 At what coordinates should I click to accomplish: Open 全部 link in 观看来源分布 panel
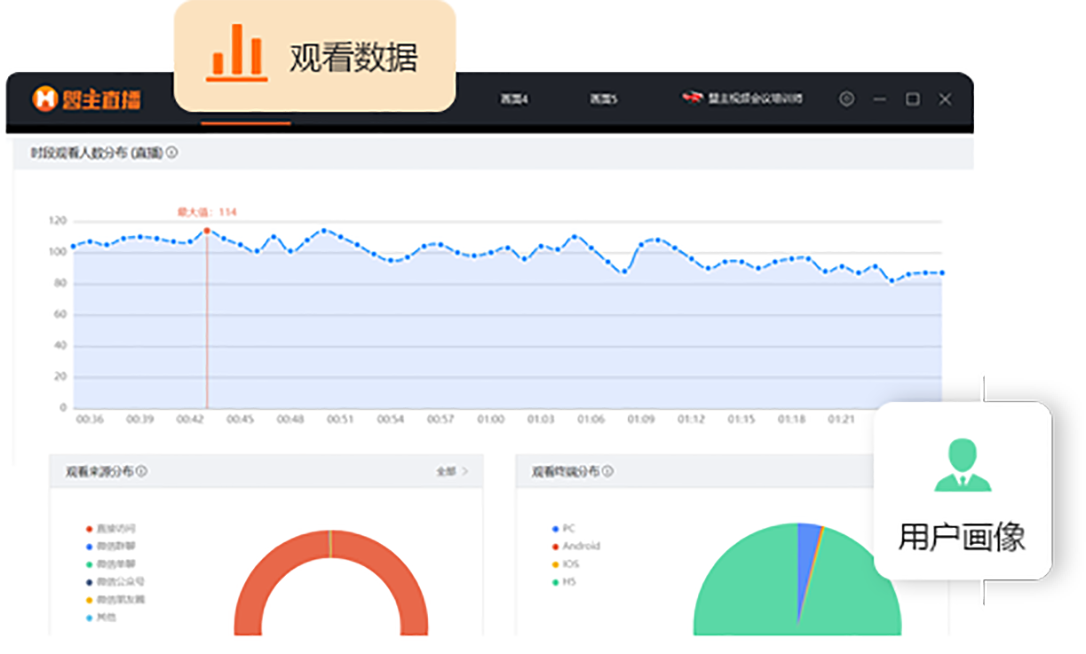[445, 471]
